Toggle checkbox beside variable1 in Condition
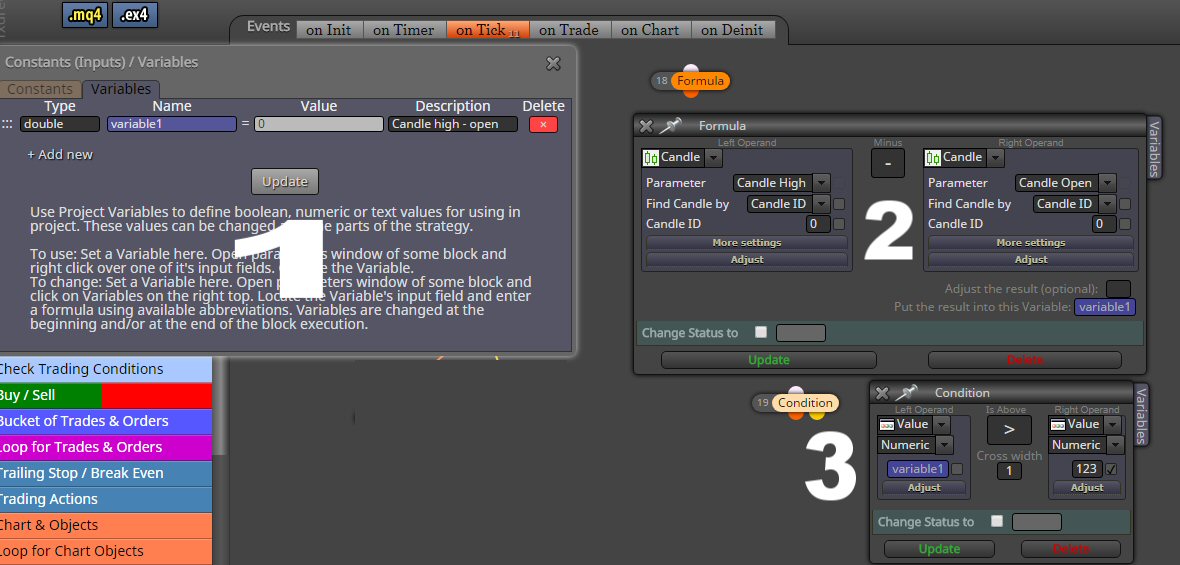Screen dimensions: 1180x565 [x=956, y=469]
